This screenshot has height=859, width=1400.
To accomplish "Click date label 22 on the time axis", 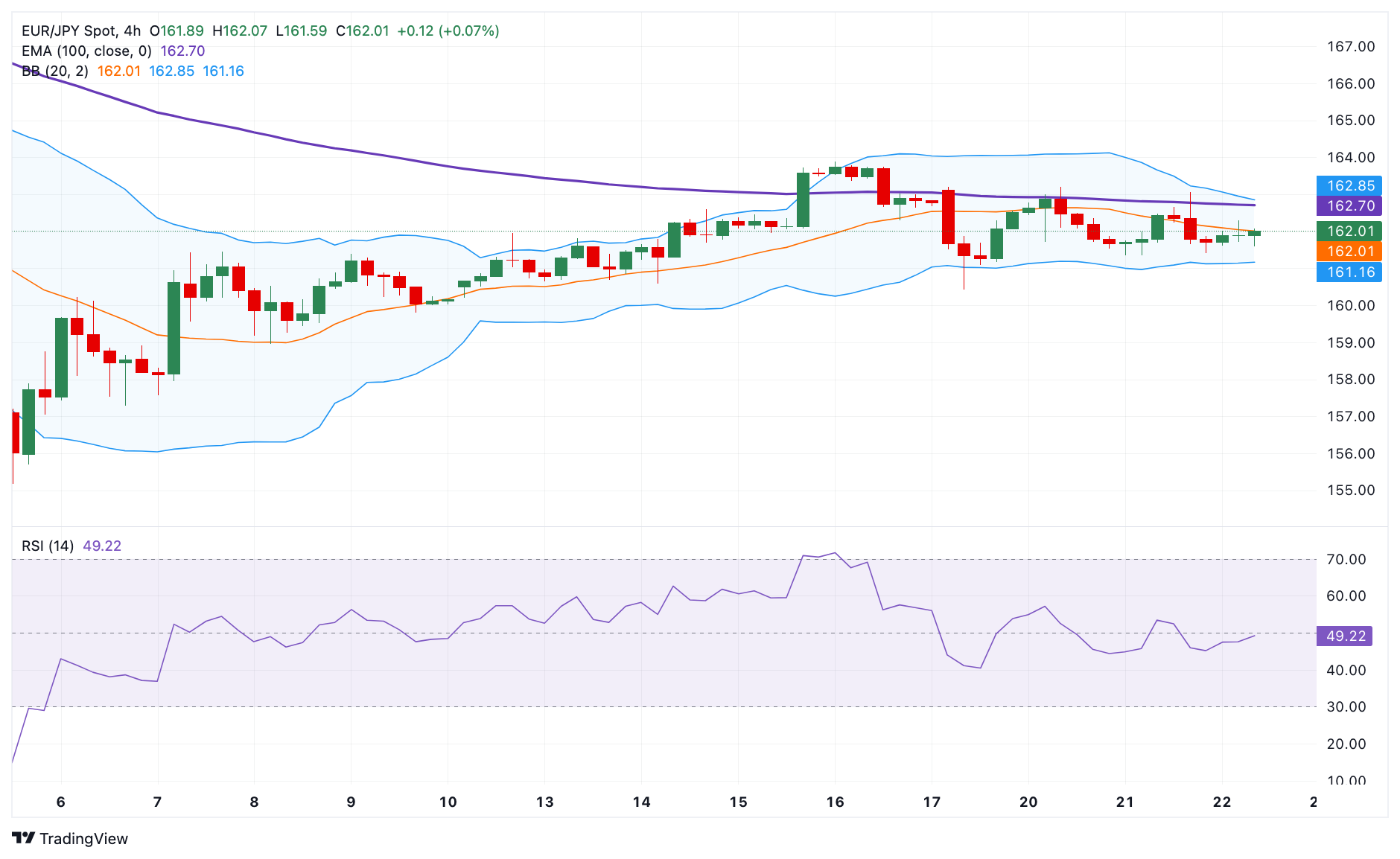I will [x=1222, y=802].
